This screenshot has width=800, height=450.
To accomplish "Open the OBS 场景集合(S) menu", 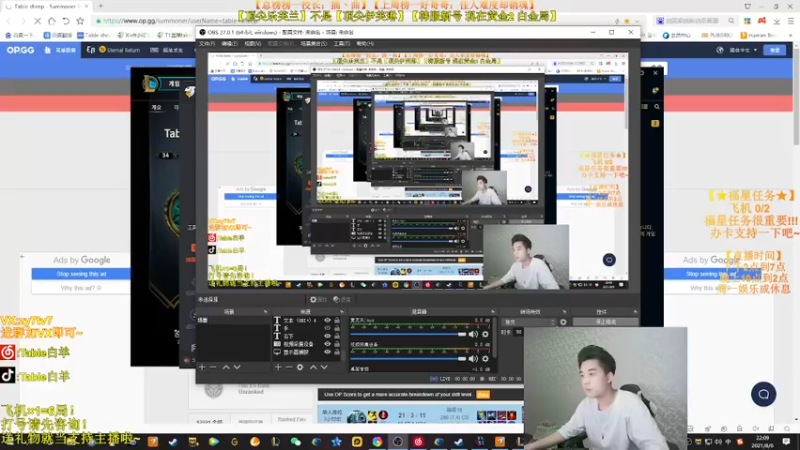I will tap(314, 43).
